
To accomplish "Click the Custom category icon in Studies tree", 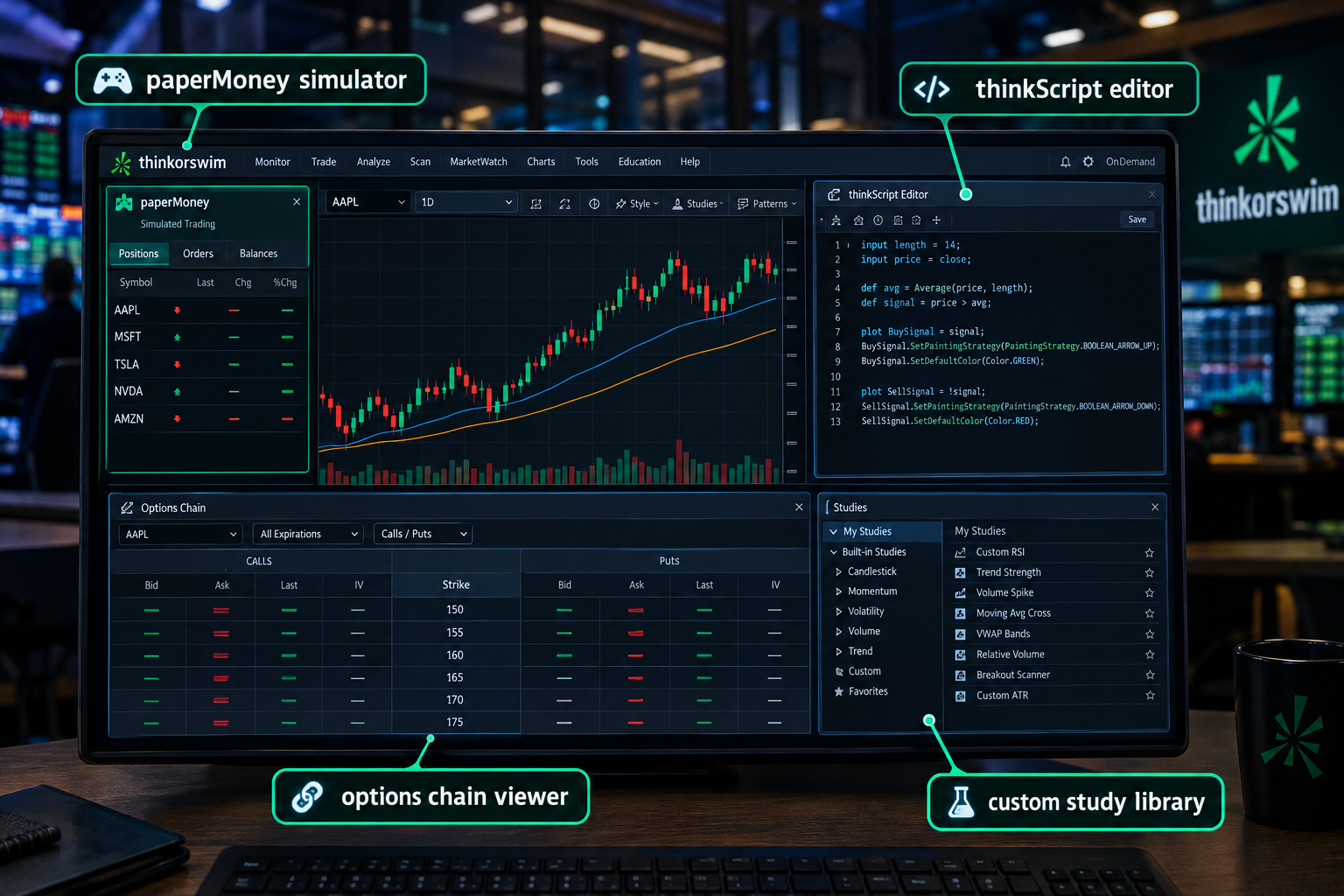I will pyautogui.click(x=839, y=672).
